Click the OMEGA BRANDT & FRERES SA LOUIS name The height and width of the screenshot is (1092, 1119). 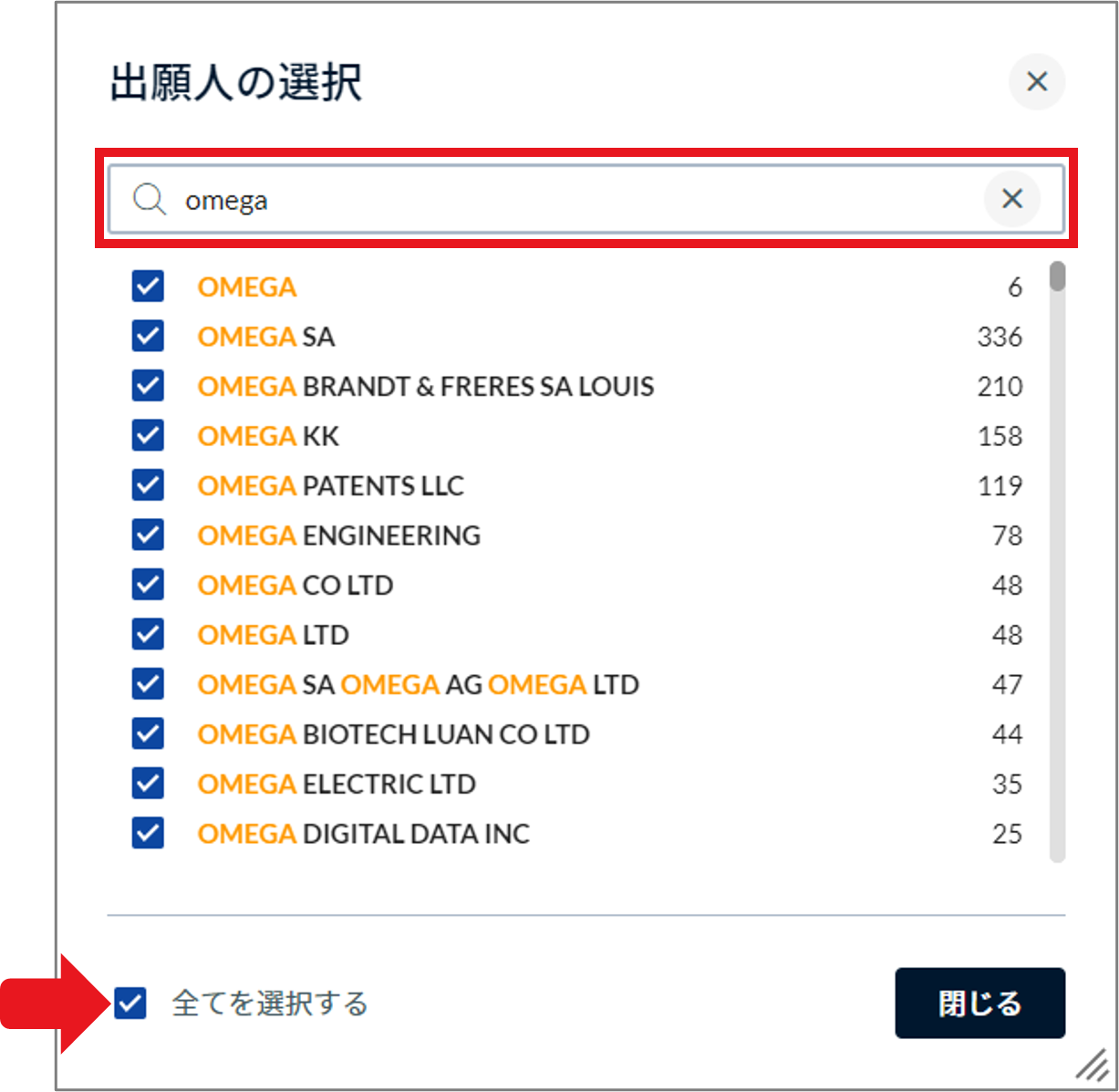click(426, 387)
